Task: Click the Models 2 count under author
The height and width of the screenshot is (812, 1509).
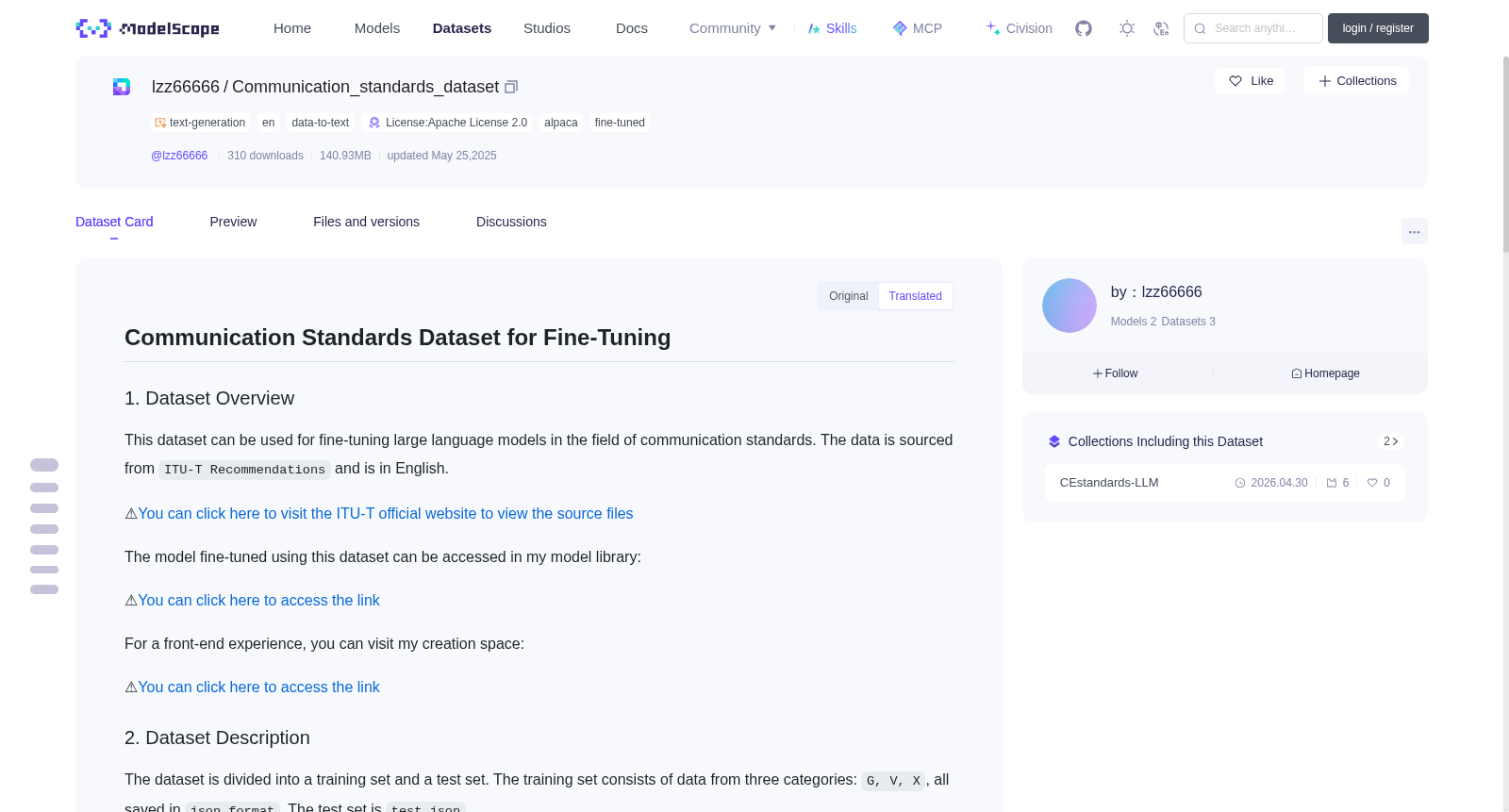Action: [1134, 322]
